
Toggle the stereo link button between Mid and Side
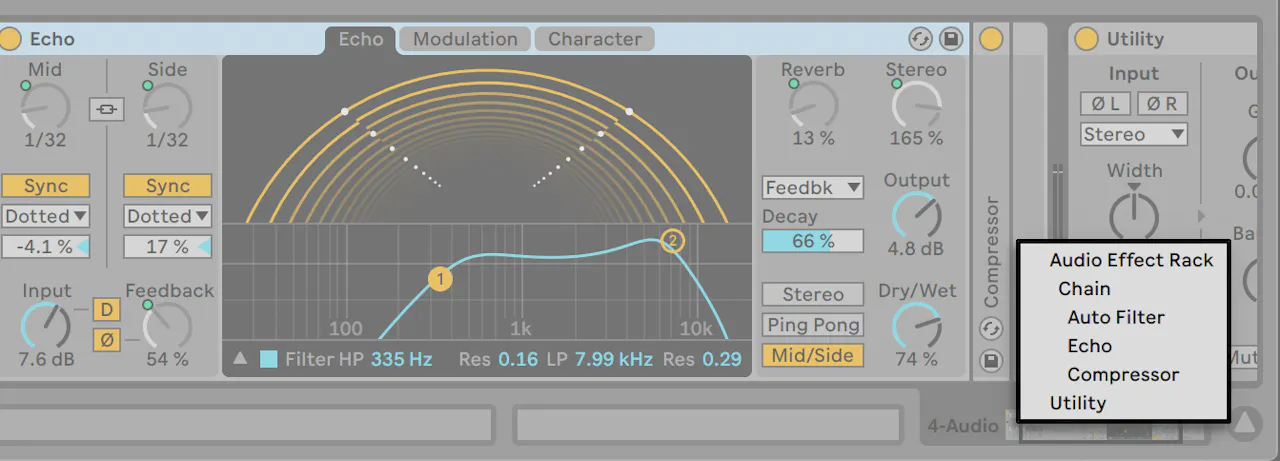[x=106, y=108]
